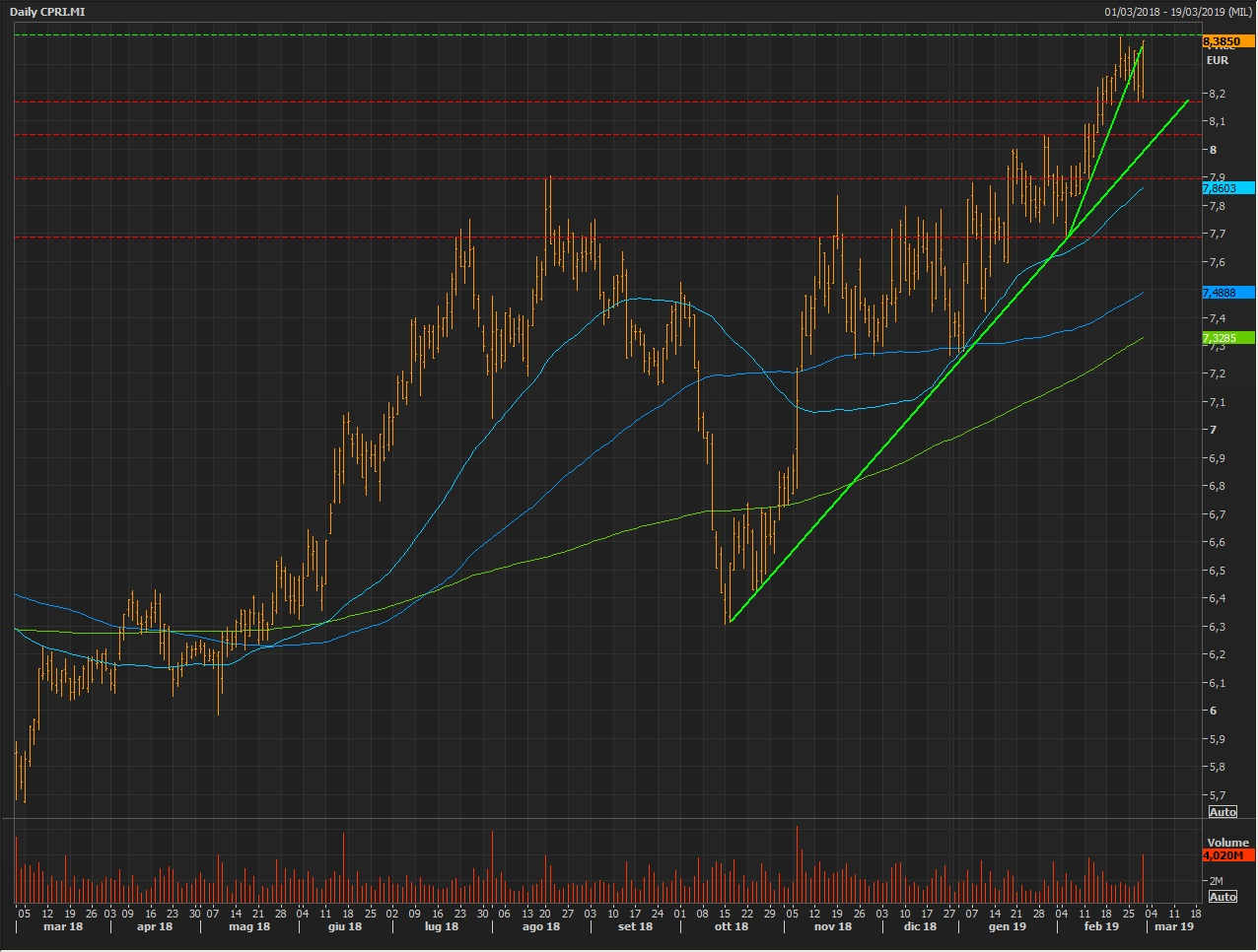Select the light blue 7,8603 price tag
This screenshot has width=1258, height=952.
1226,188
